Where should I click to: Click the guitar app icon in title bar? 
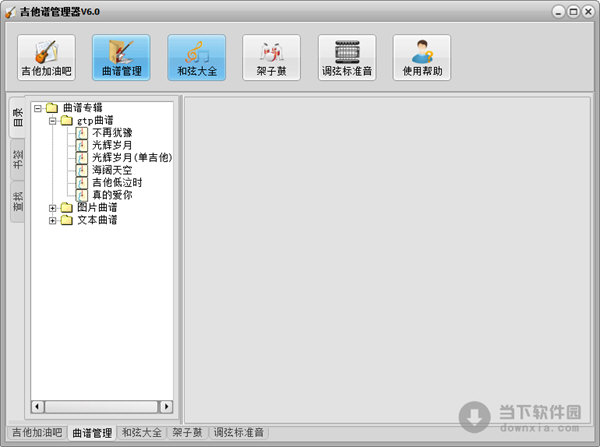coord(10,12)
